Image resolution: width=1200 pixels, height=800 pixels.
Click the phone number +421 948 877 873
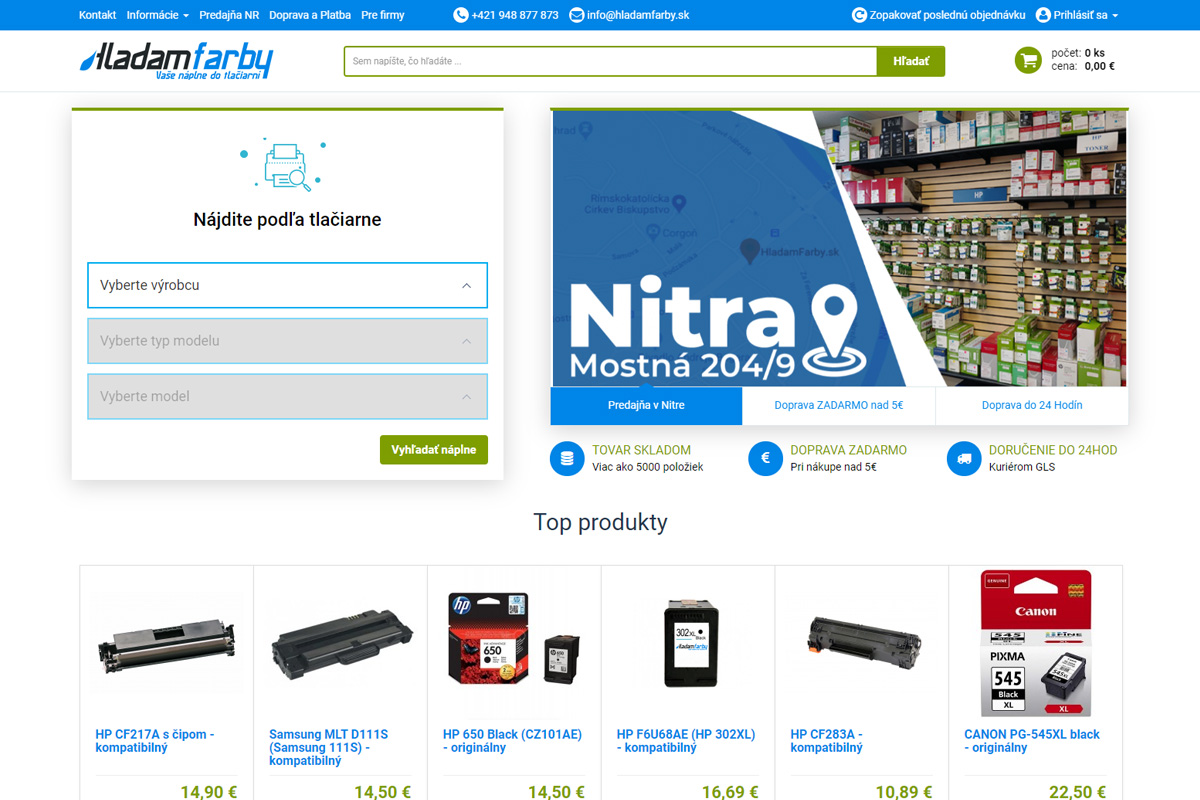click(515, 15)
